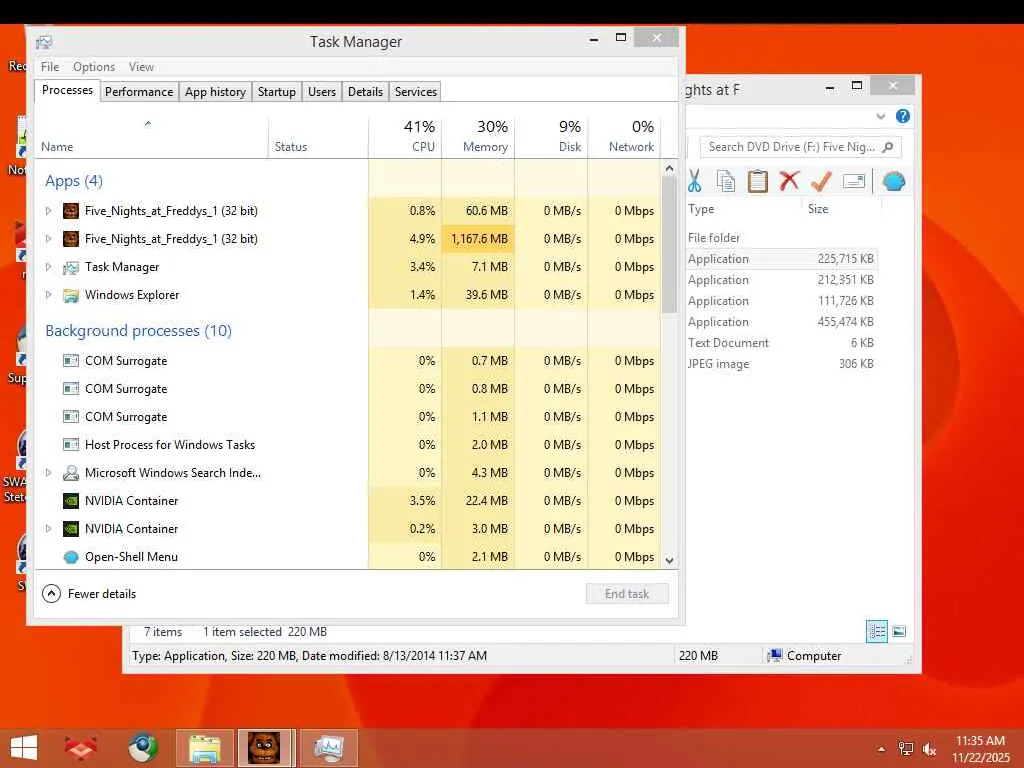Click the COM Surrogate icon with 0.7 MB

pyautogui.click(x=71, y=360)
